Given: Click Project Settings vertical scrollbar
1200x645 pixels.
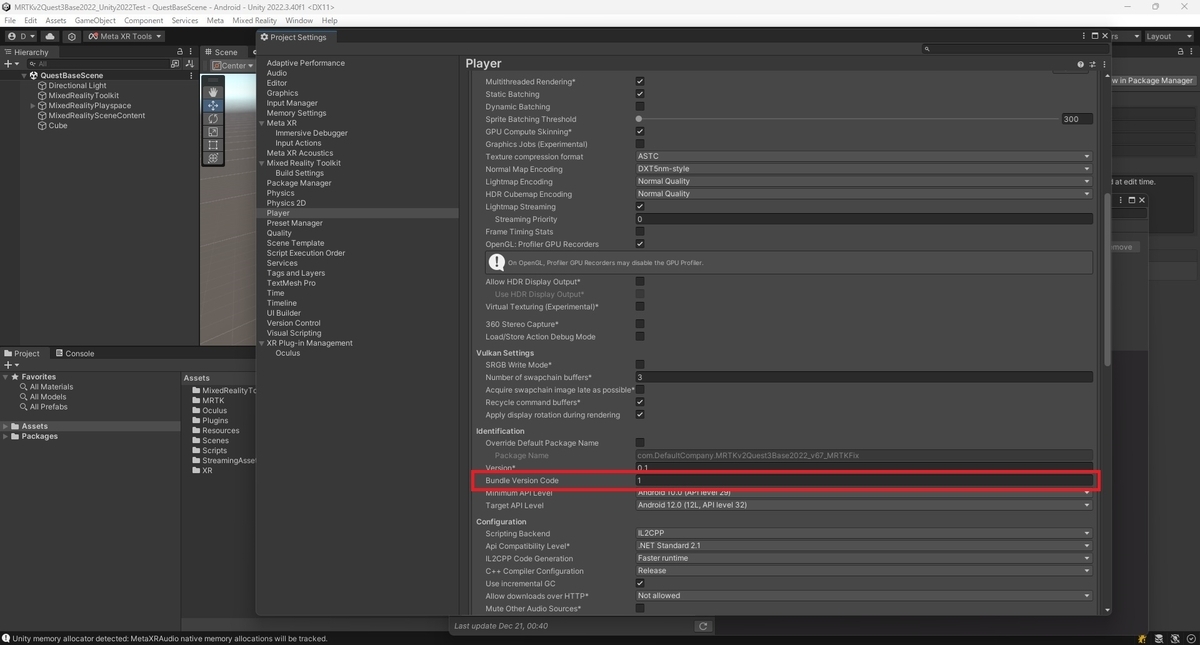Looking at the screenshot, I should pos(1106,280).
